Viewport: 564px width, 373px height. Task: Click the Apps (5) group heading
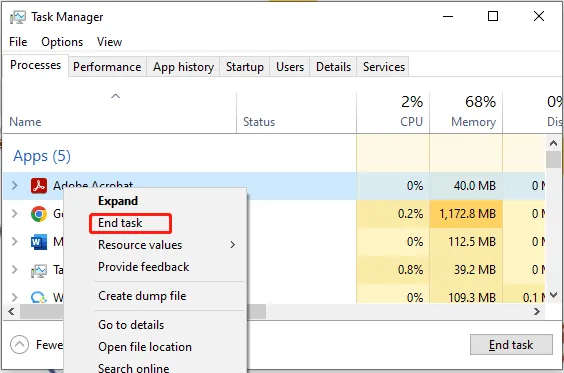42,156
